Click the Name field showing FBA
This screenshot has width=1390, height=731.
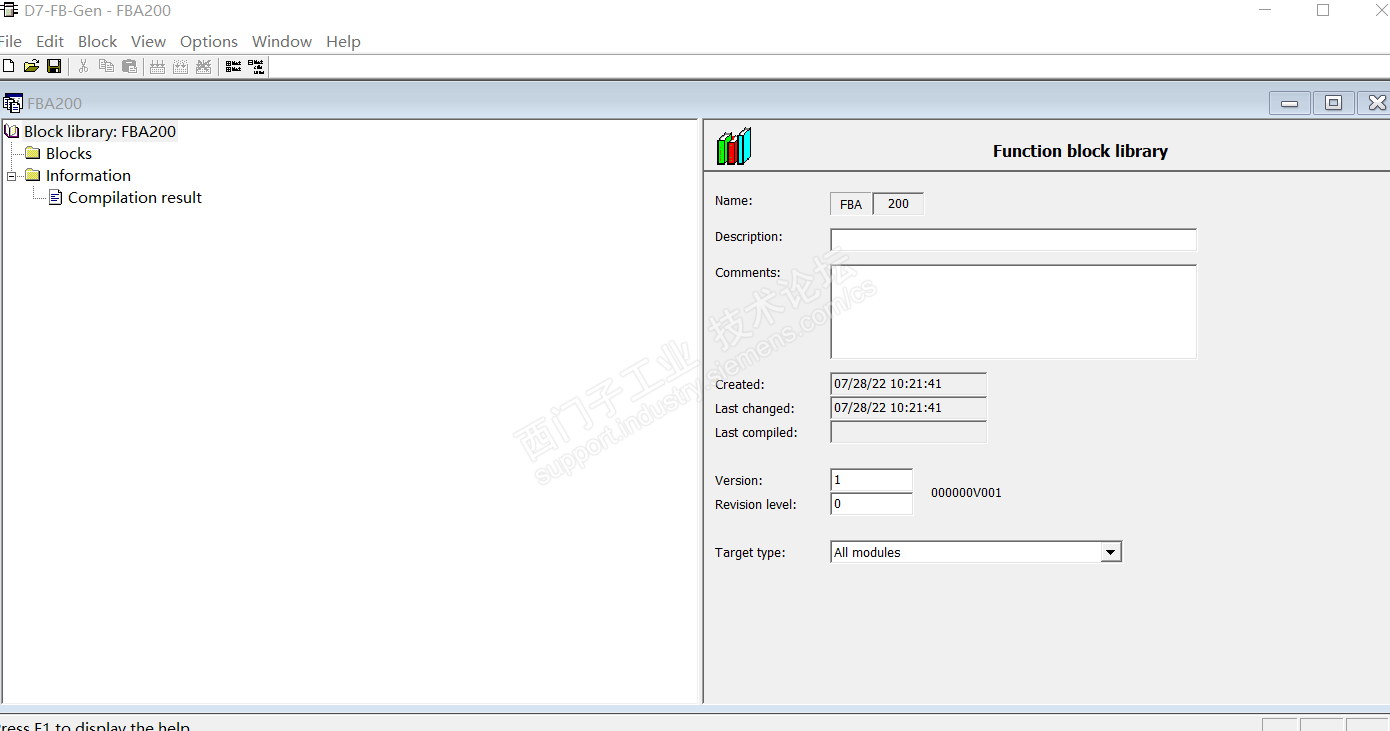click(x=851, y=204)
